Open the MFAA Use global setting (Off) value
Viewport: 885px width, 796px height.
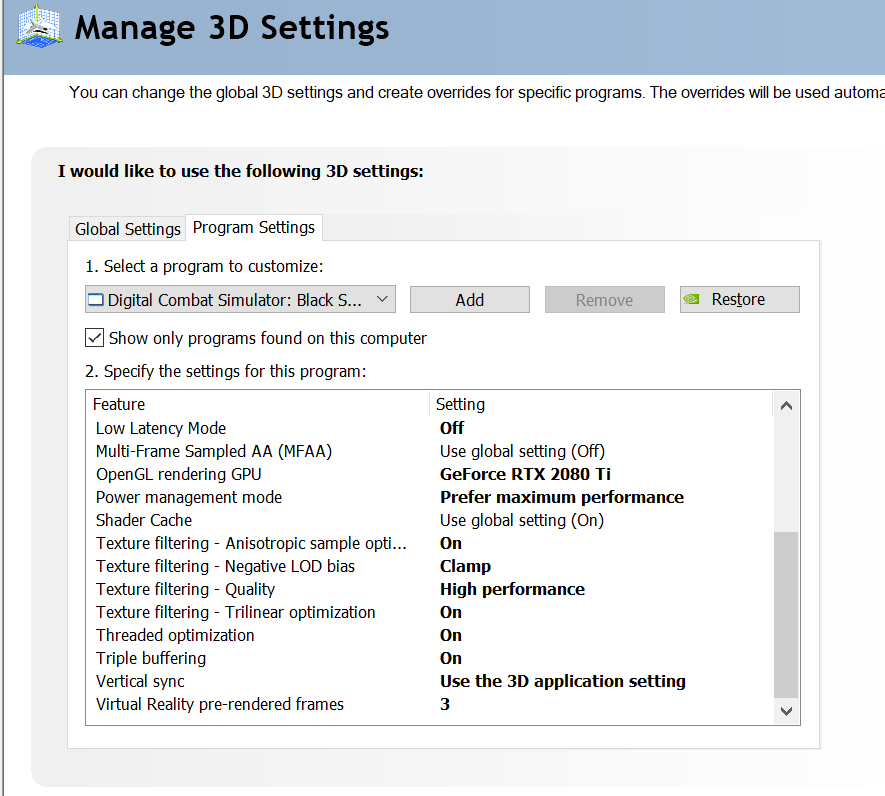tap(523, 452)
